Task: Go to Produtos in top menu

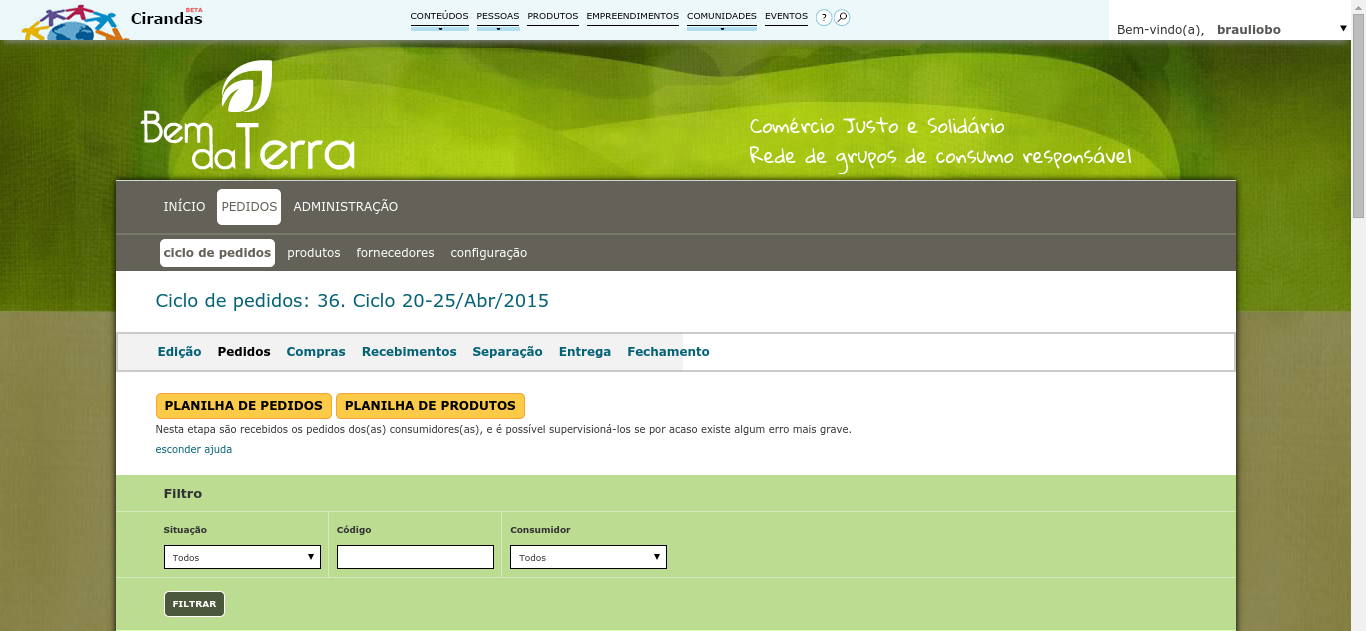Action: [x=553, y=16]
